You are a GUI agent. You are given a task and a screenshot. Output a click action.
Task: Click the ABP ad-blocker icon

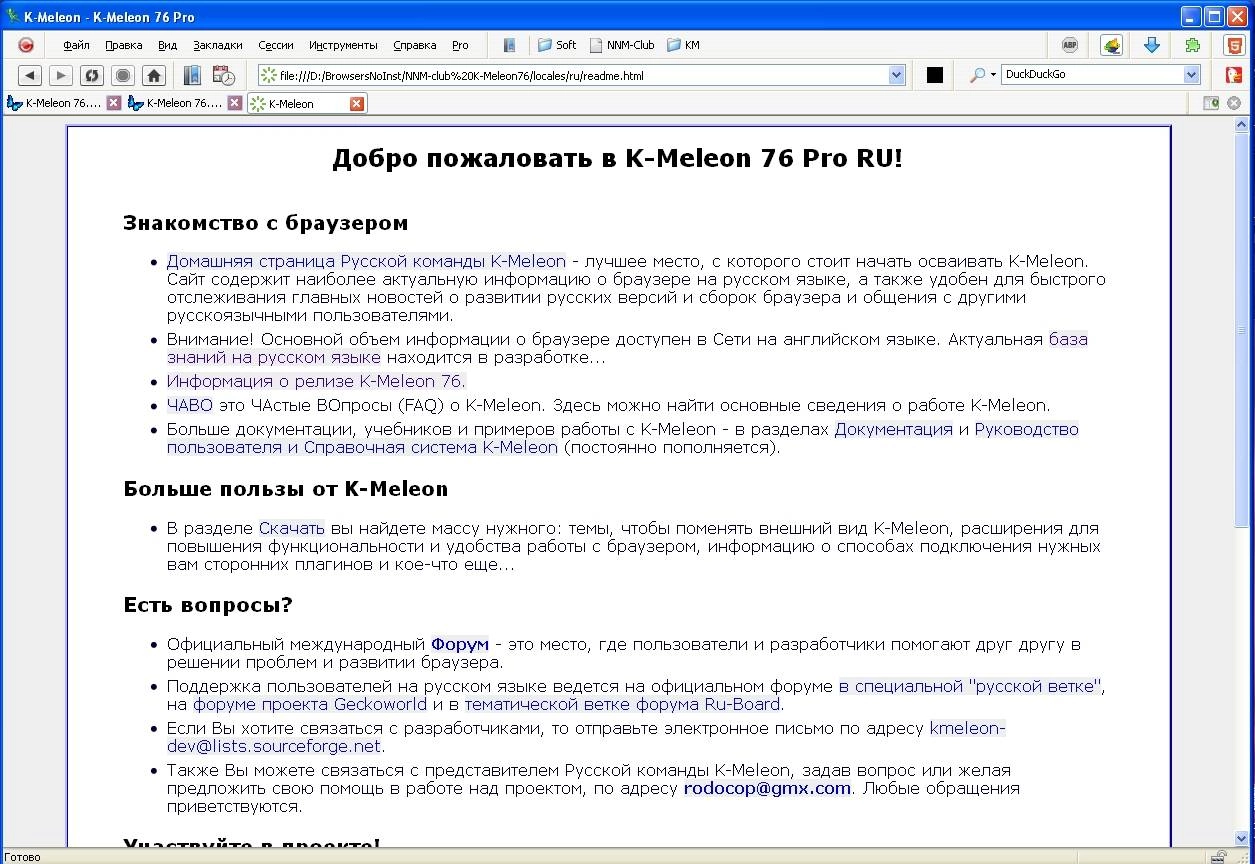tap(1070, 45)
